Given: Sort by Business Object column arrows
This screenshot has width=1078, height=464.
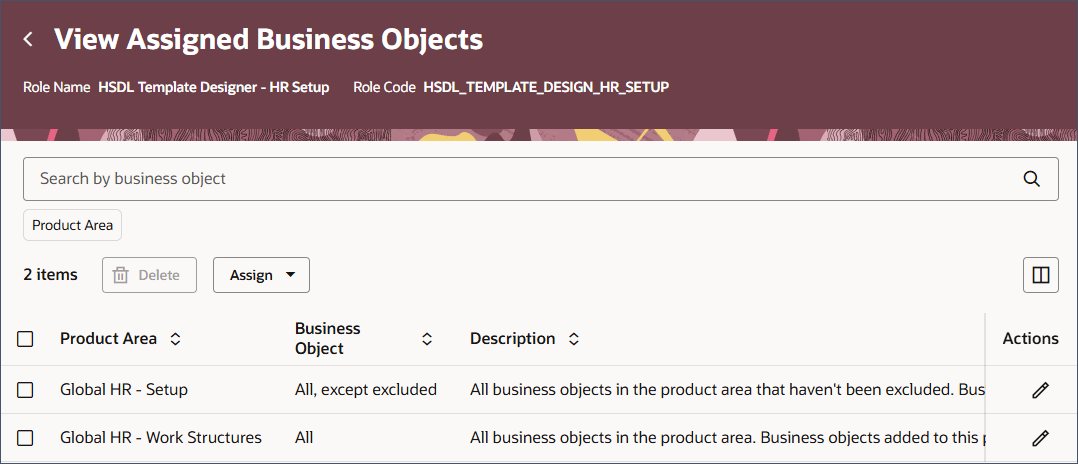Looking at the screenshot, I should pyautogui.click(x=427, y=339).
